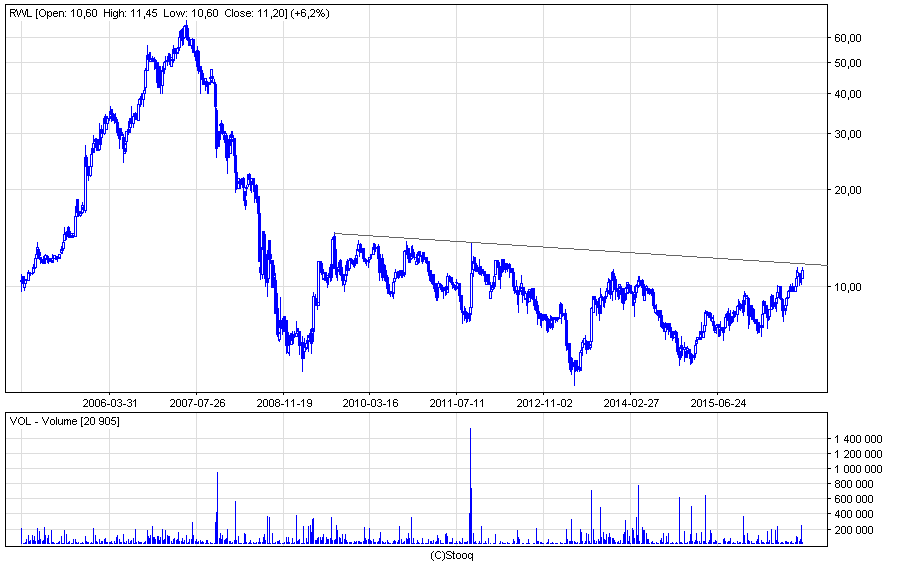900x563 pixels.
Task: Click the 2011-07-11 date label
Action: [457, 403]
